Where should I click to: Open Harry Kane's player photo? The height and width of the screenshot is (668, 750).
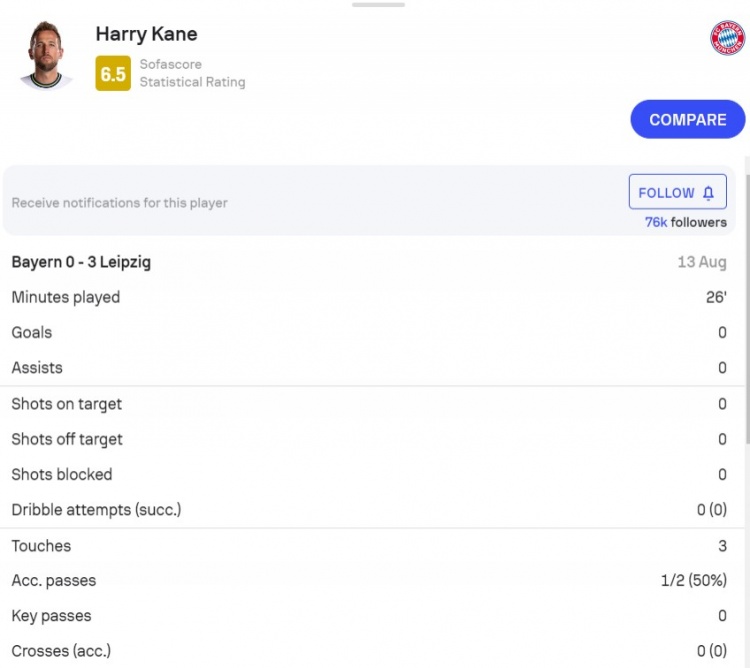pos(46,55)
